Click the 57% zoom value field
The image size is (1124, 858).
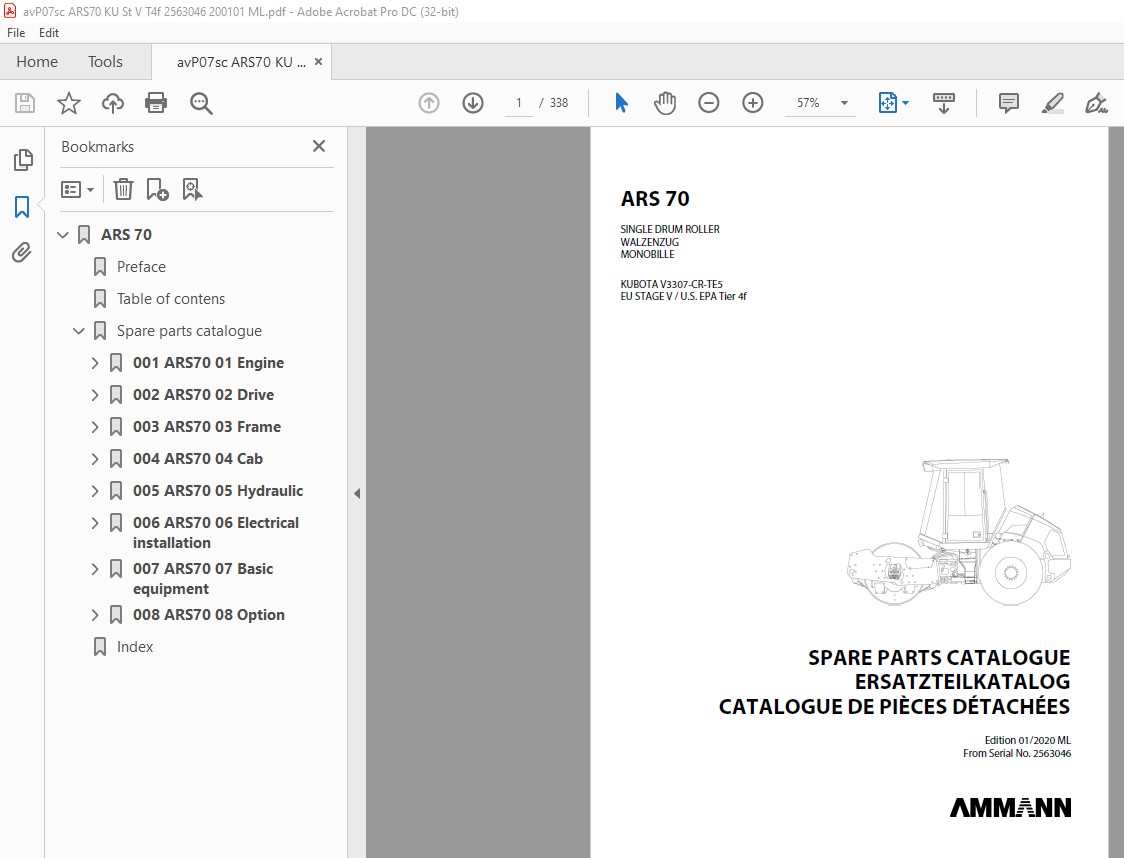[808, 103]
